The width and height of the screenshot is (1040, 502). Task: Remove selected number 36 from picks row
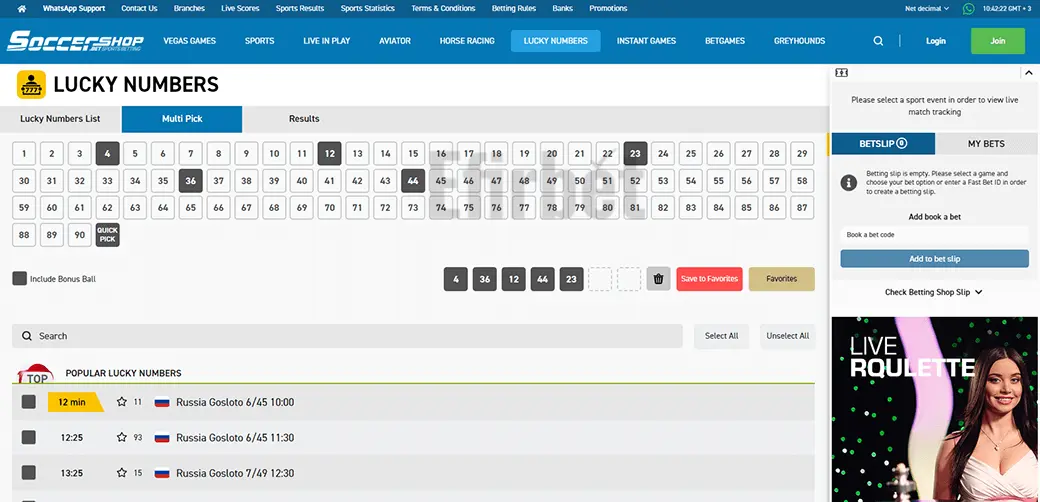click(485, 279)
